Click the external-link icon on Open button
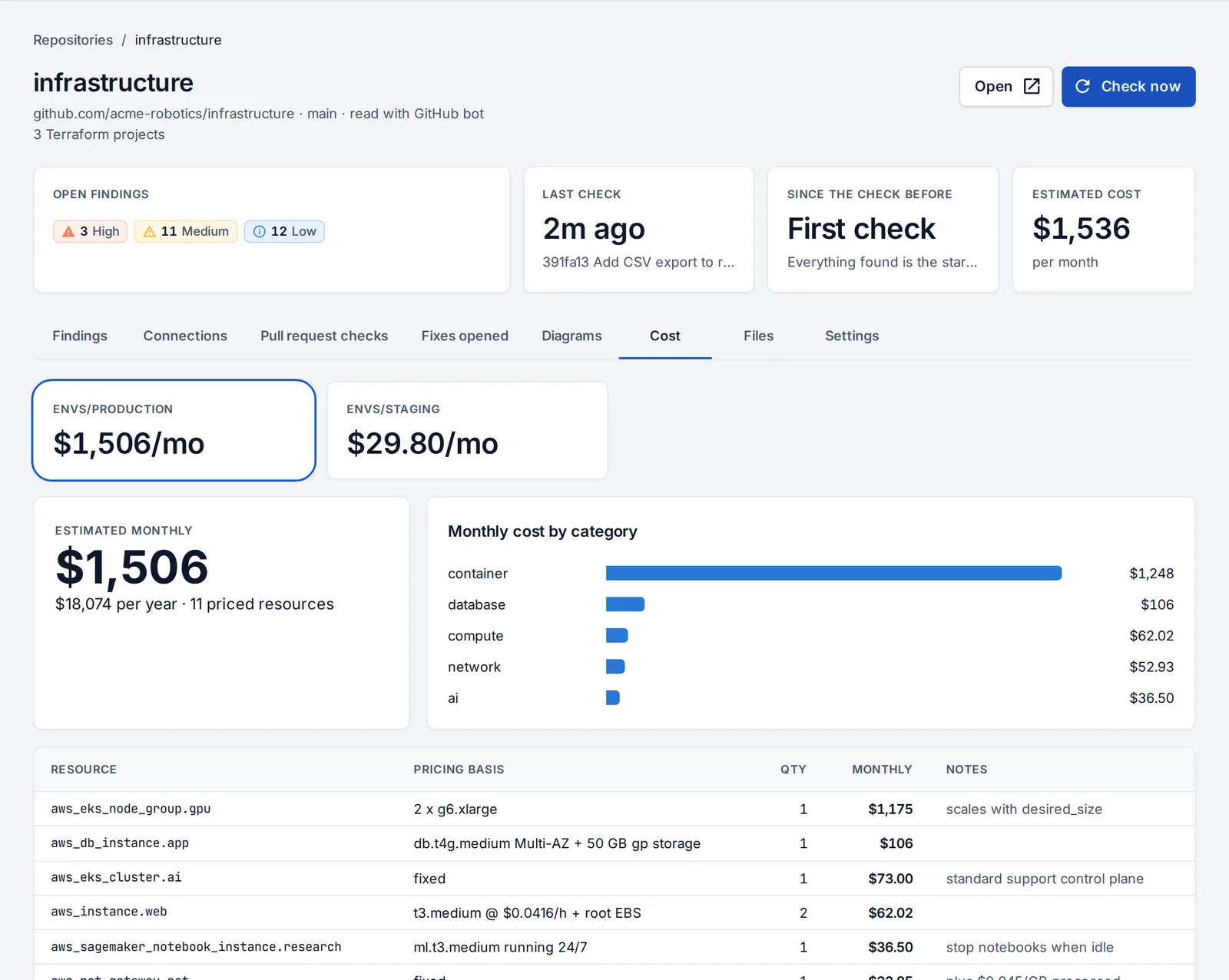 [x=1032, y=86]
